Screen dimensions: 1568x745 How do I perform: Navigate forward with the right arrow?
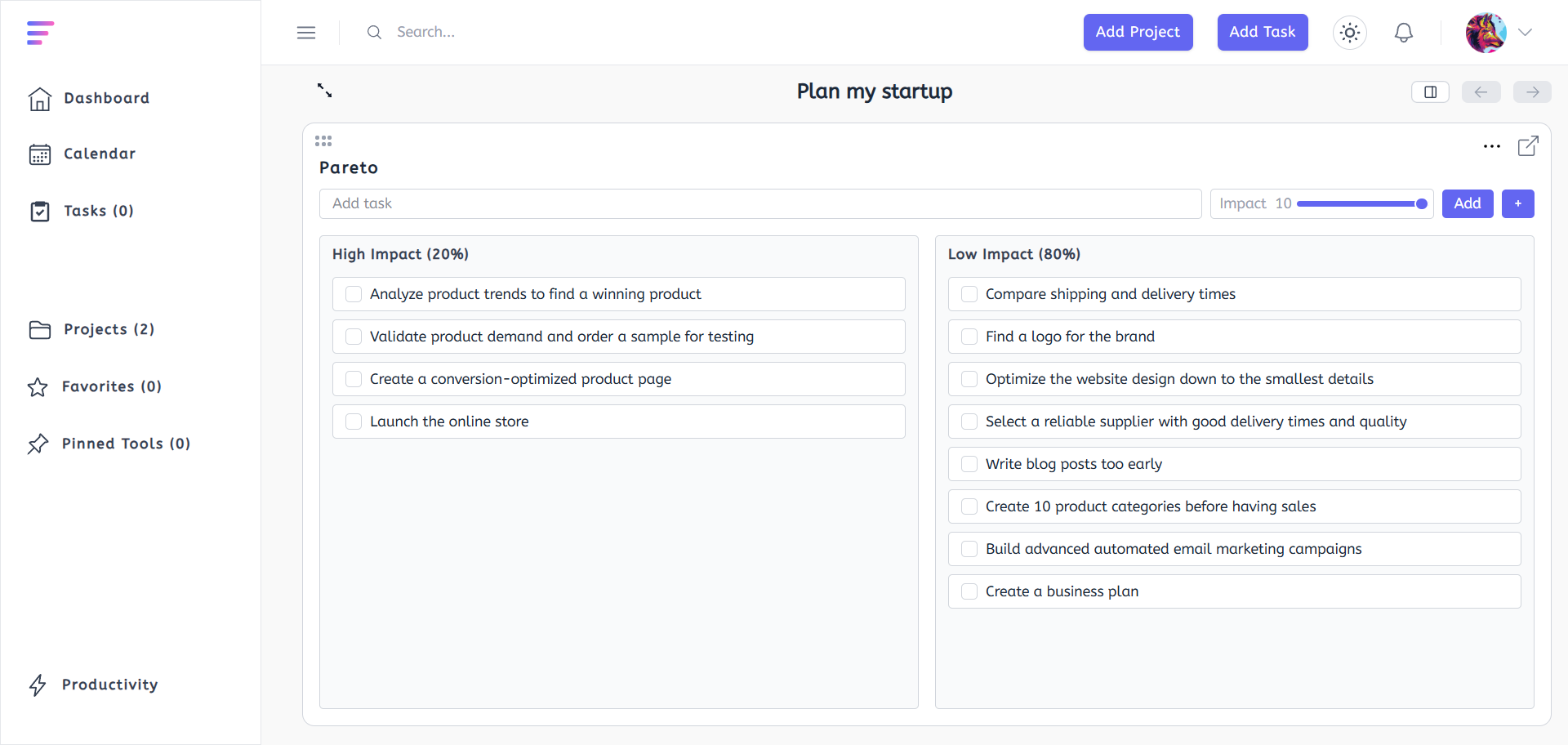pyautogui.click(x=1532, y=91)
